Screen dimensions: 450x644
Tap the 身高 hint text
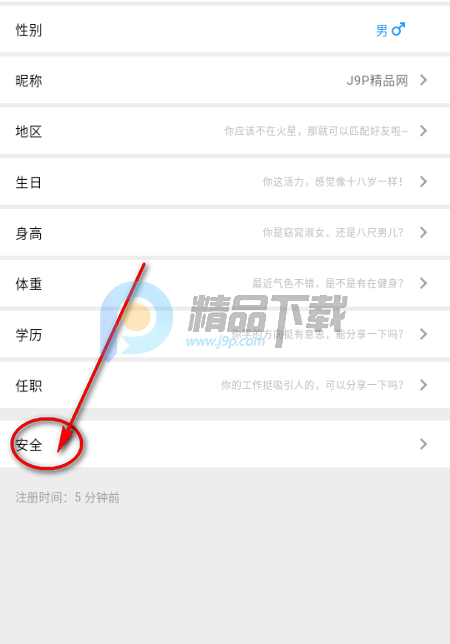pyautogui.click(x=333, y=232)
